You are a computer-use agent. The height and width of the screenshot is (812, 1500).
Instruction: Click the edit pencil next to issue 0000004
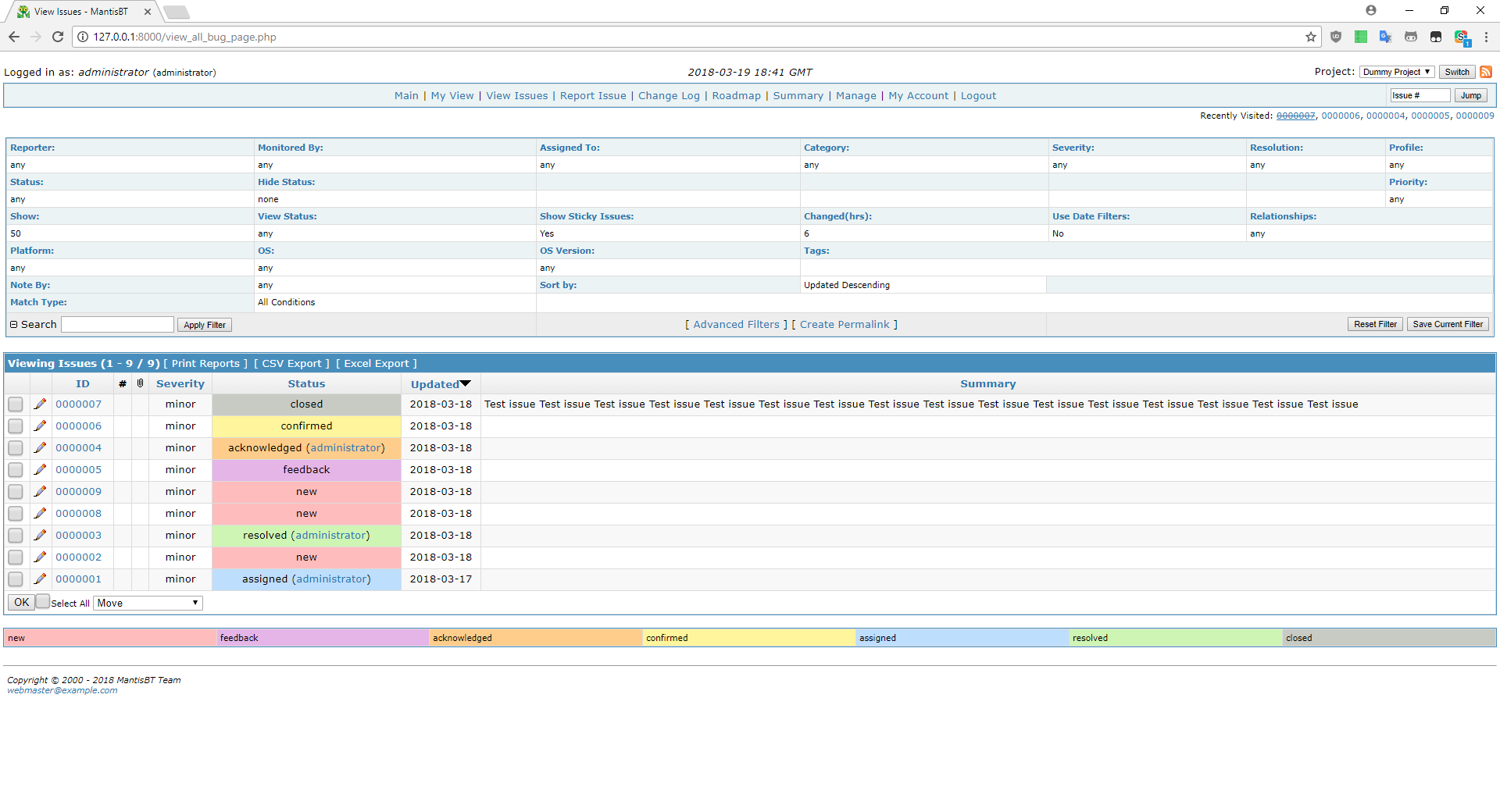[x=40, y=448]
